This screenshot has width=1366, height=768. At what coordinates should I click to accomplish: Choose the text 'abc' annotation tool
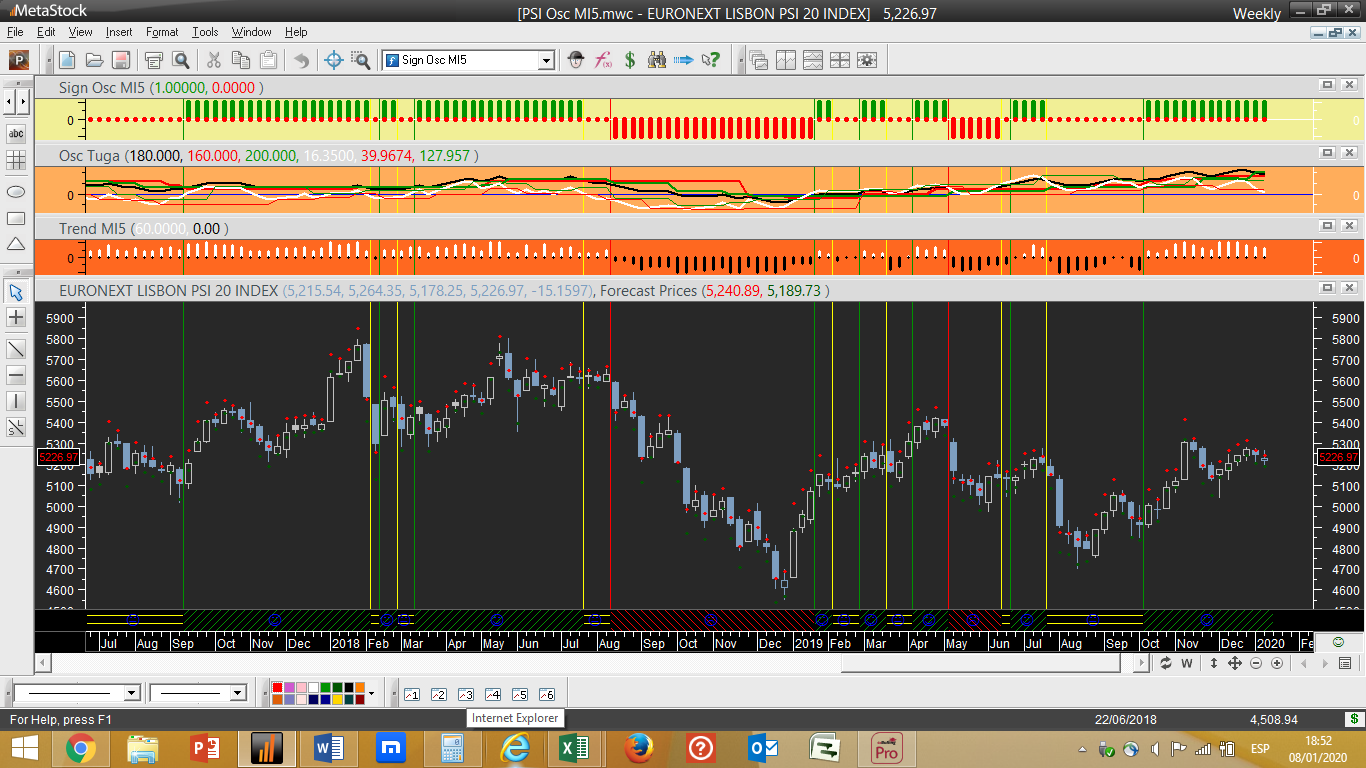(16, 133)
